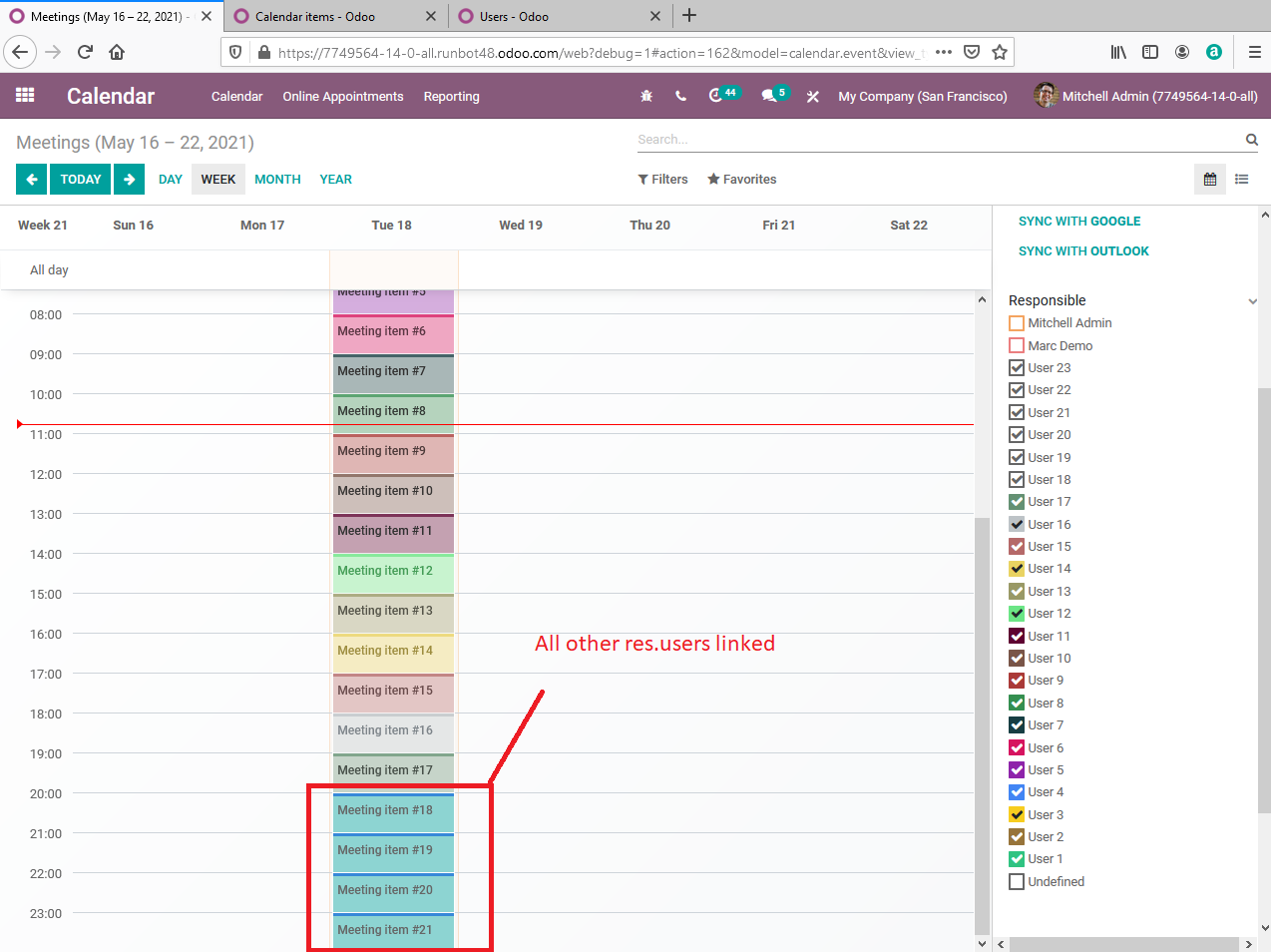Enable the Mitchell Admin filter

click(x=1017, y=322)
